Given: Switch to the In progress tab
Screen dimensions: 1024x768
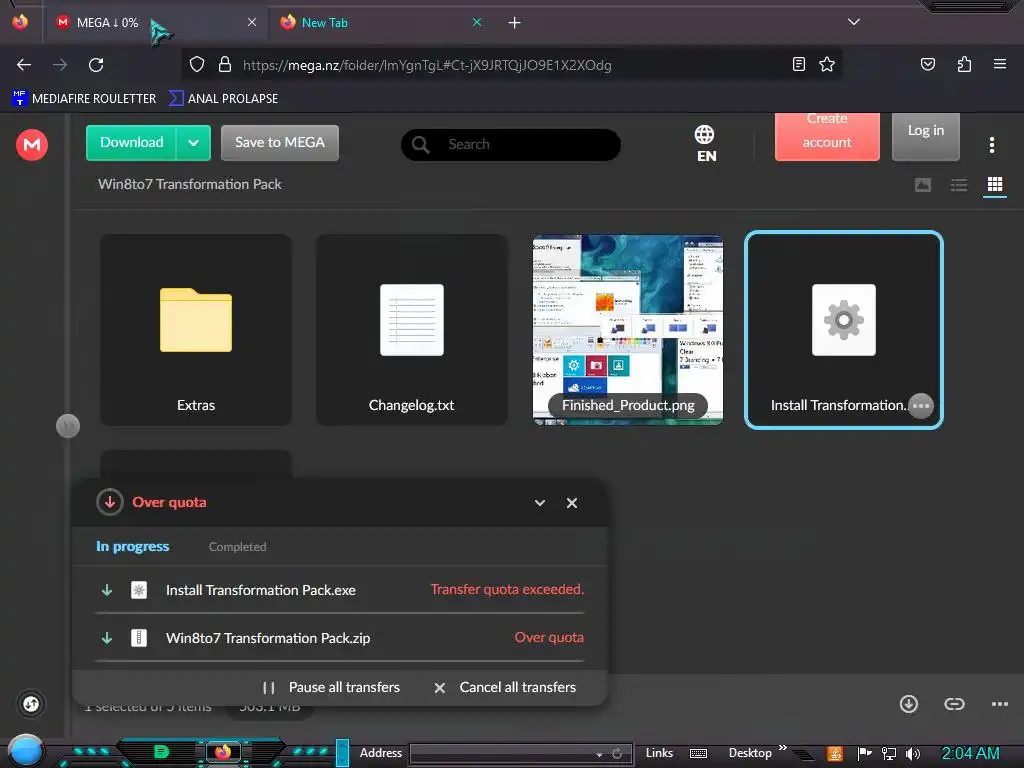Looking at the screenshot, I should [133, 547].
